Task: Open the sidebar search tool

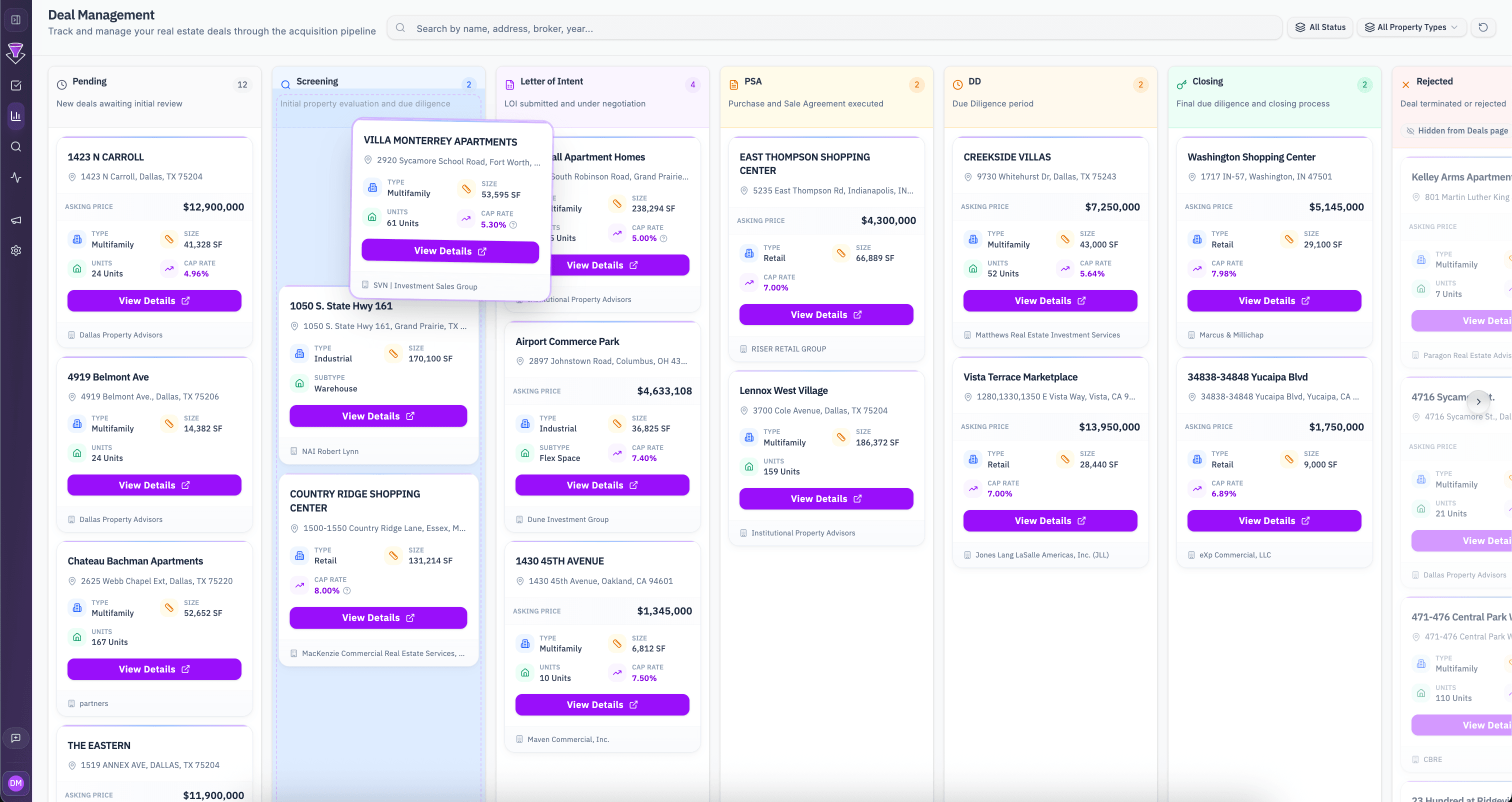Action: [x=16, y=147]
